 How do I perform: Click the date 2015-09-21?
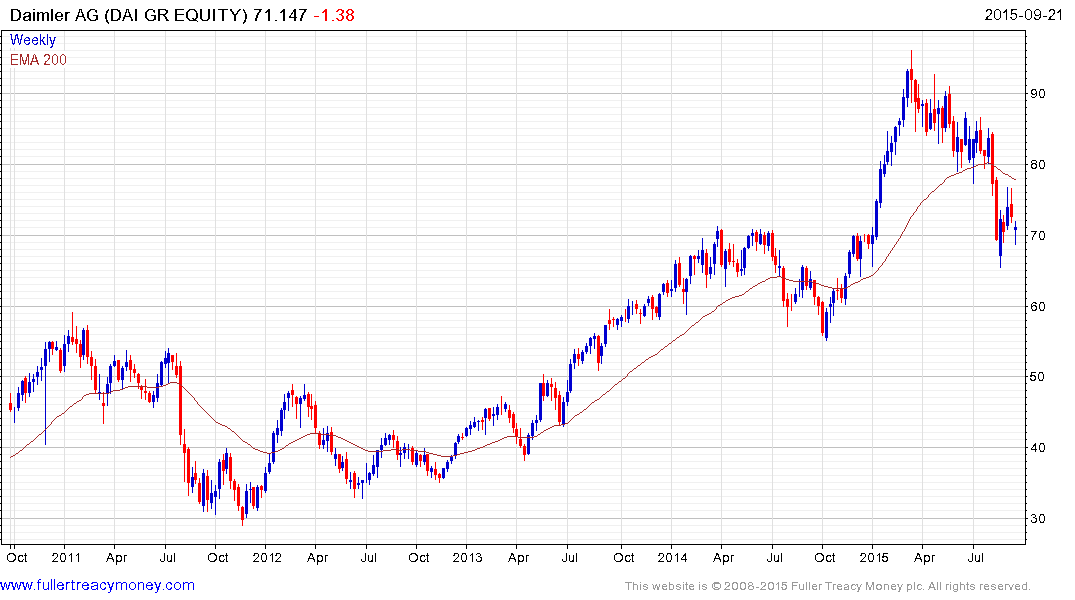pyautogui.click(x=1023, y=14)
